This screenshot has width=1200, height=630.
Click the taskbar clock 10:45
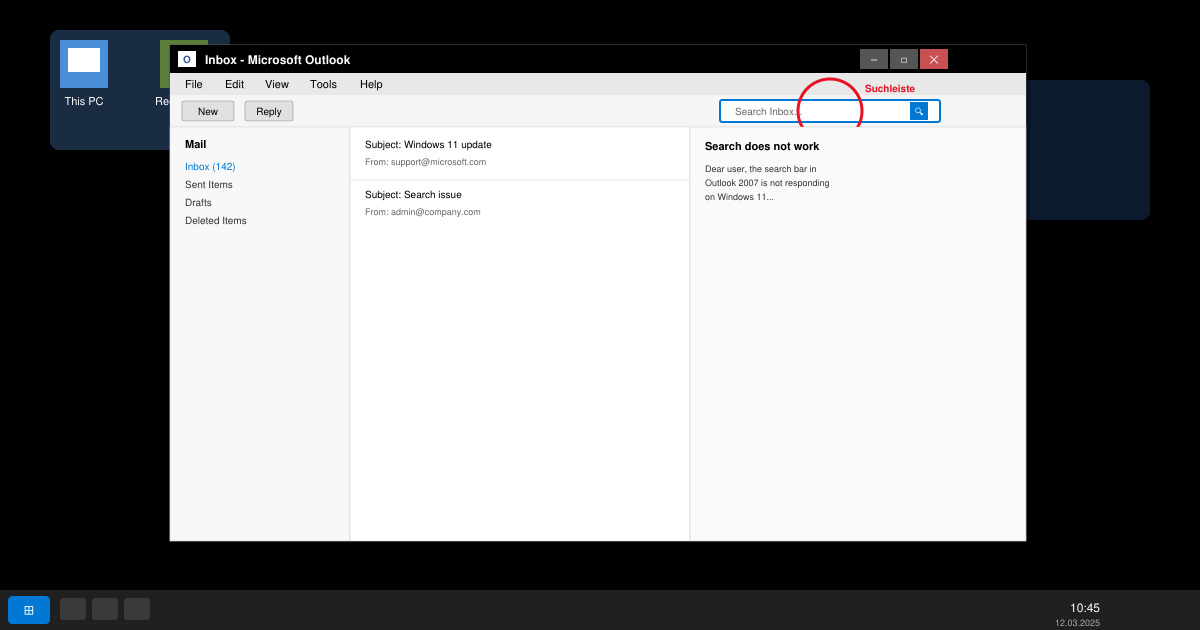click(x=1085, y=608)
